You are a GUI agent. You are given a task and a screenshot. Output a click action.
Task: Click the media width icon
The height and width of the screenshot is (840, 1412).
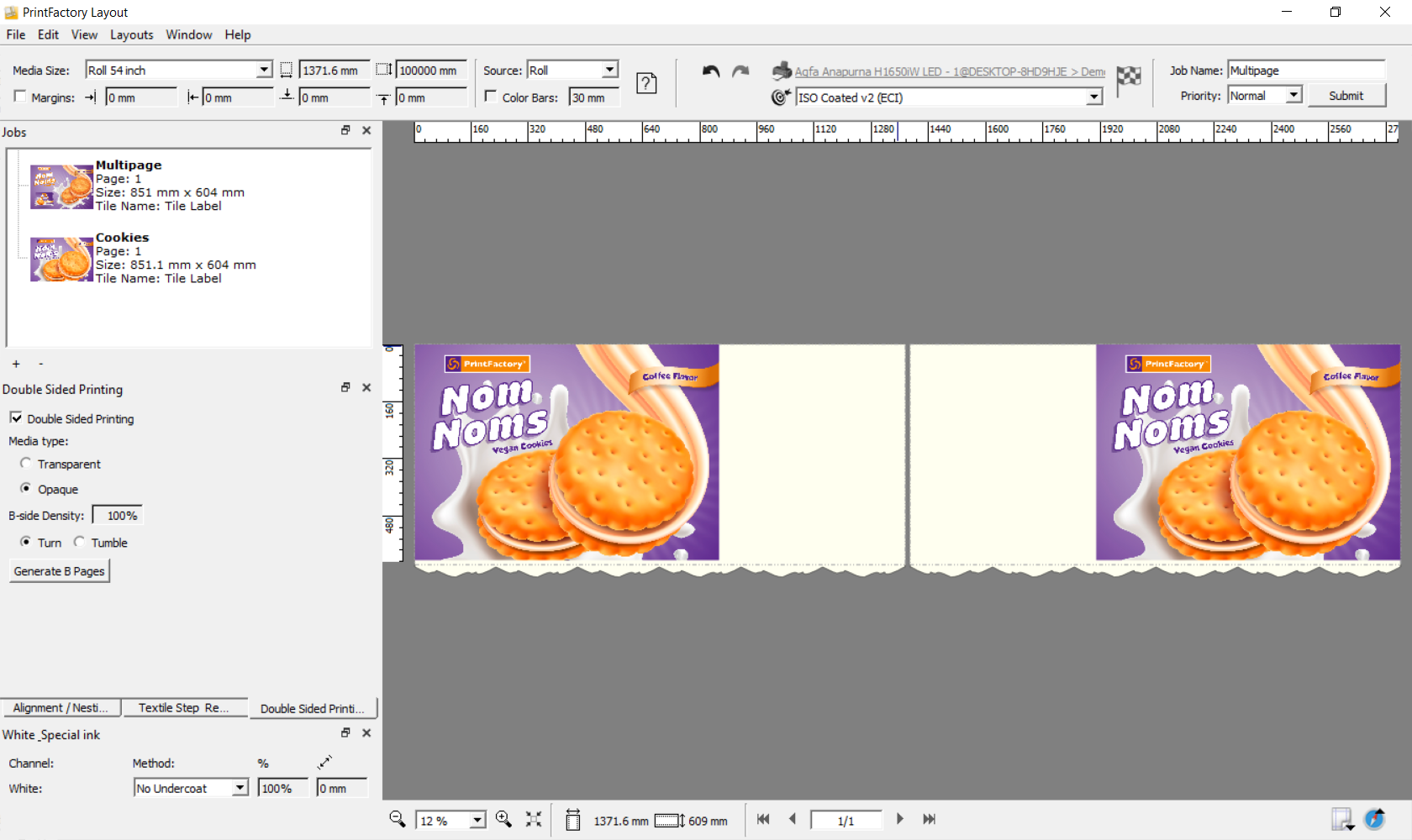pos(287,71)
